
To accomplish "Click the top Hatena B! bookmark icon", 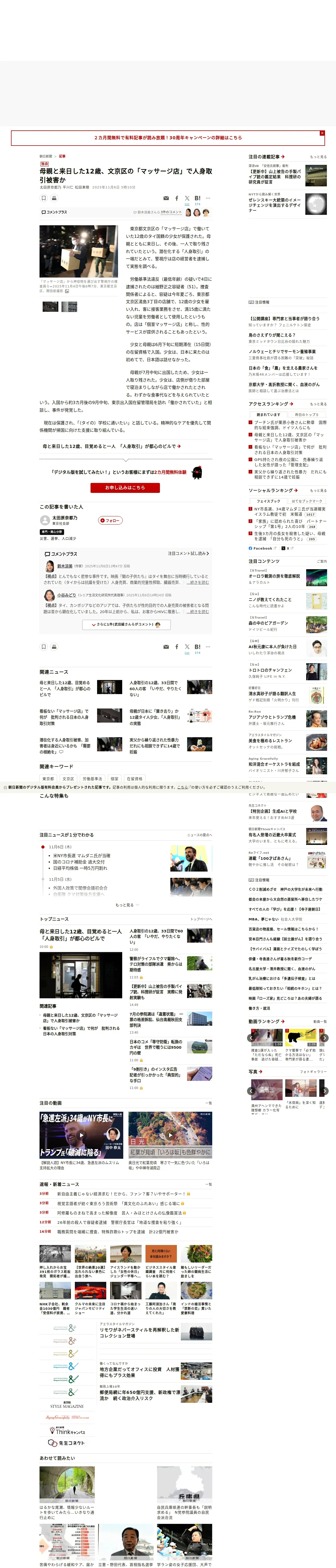I will click(197, 198).
